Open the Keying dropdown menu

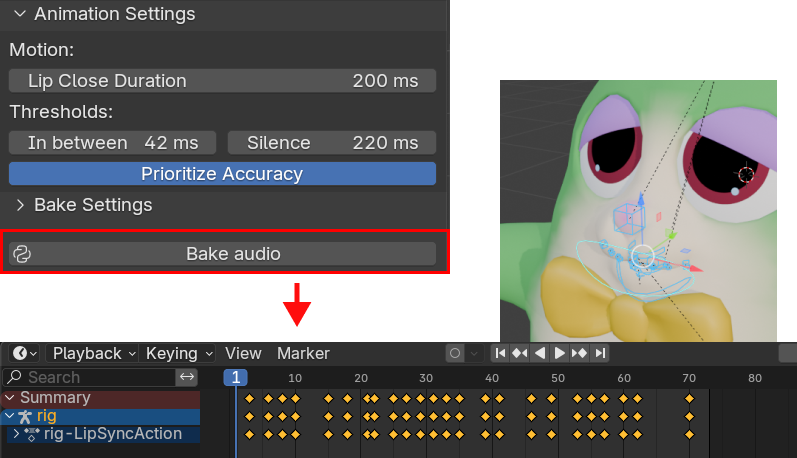(x=179, y=353)
